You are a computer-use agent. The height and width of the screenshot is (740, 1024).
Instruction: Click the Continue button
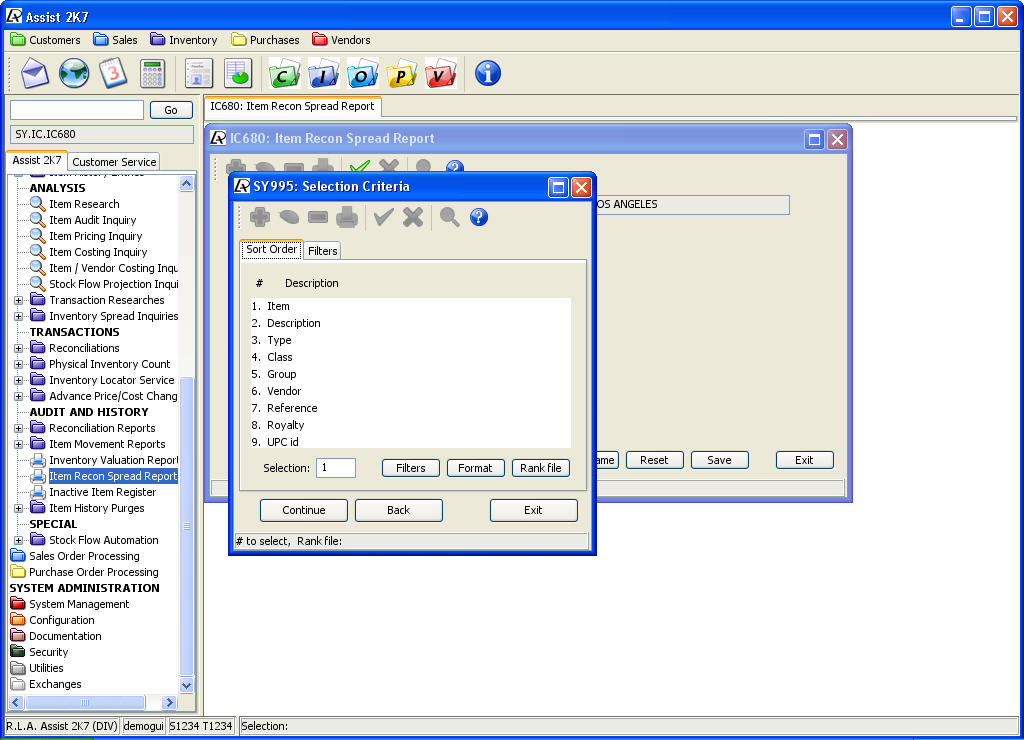point(304,510)
